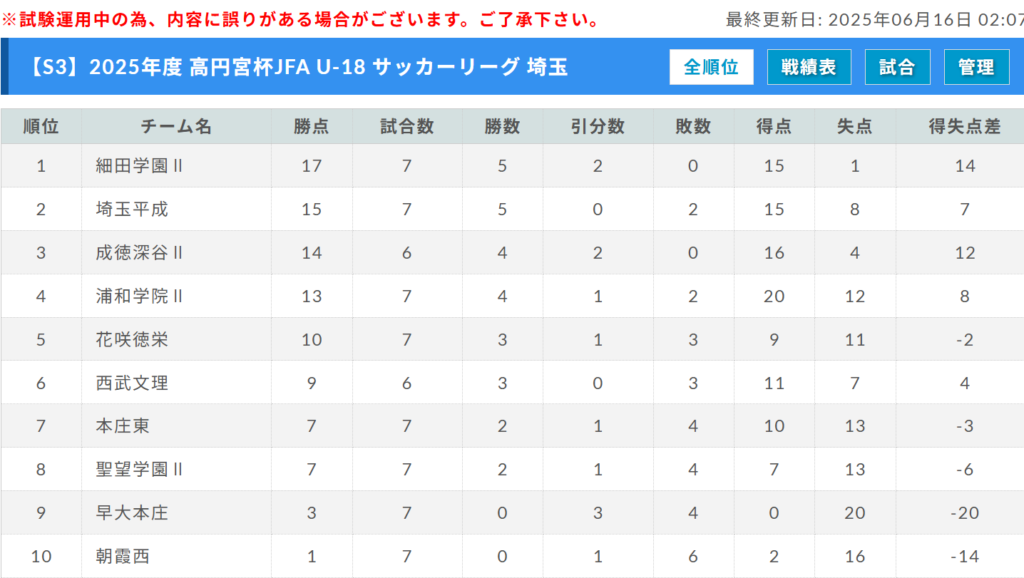Click the 試合数 column header
Screen dimensions: 1024x578
[x=407, y=126]
